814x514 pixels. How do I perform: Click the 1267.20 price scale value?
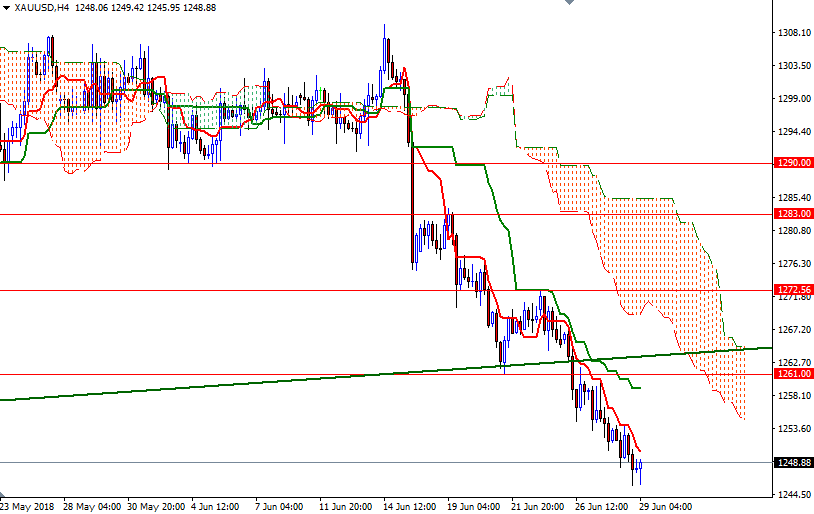(x=794, y=330)
